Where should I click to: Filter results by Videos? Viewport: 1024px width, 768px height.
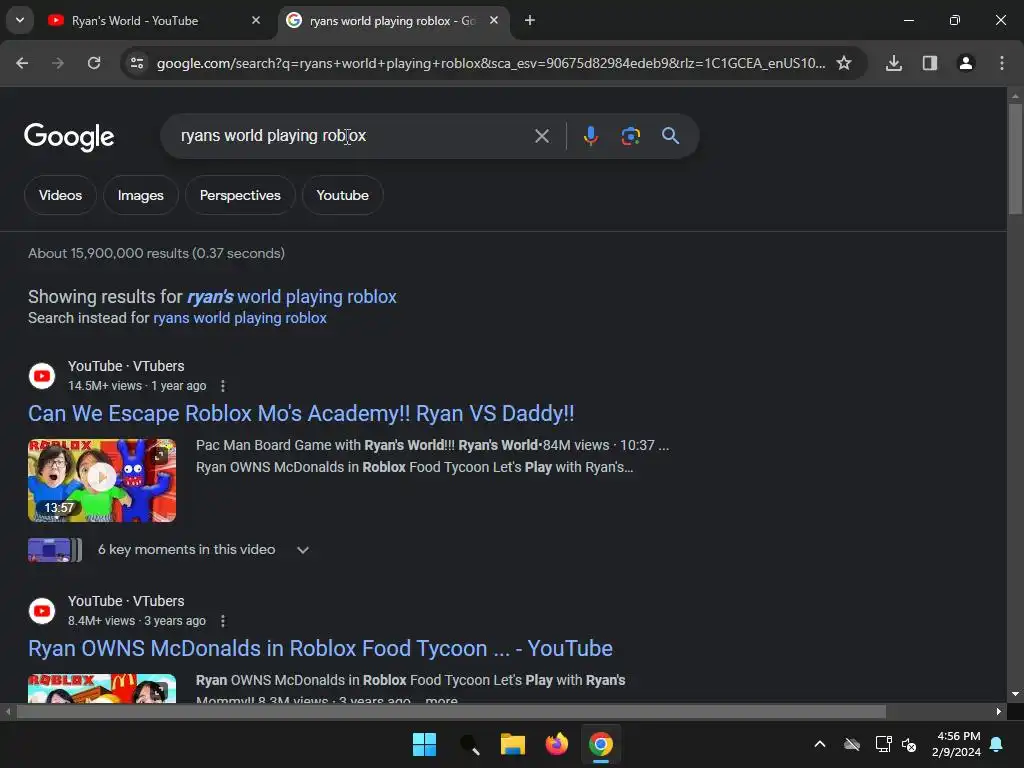pos(60,195)
